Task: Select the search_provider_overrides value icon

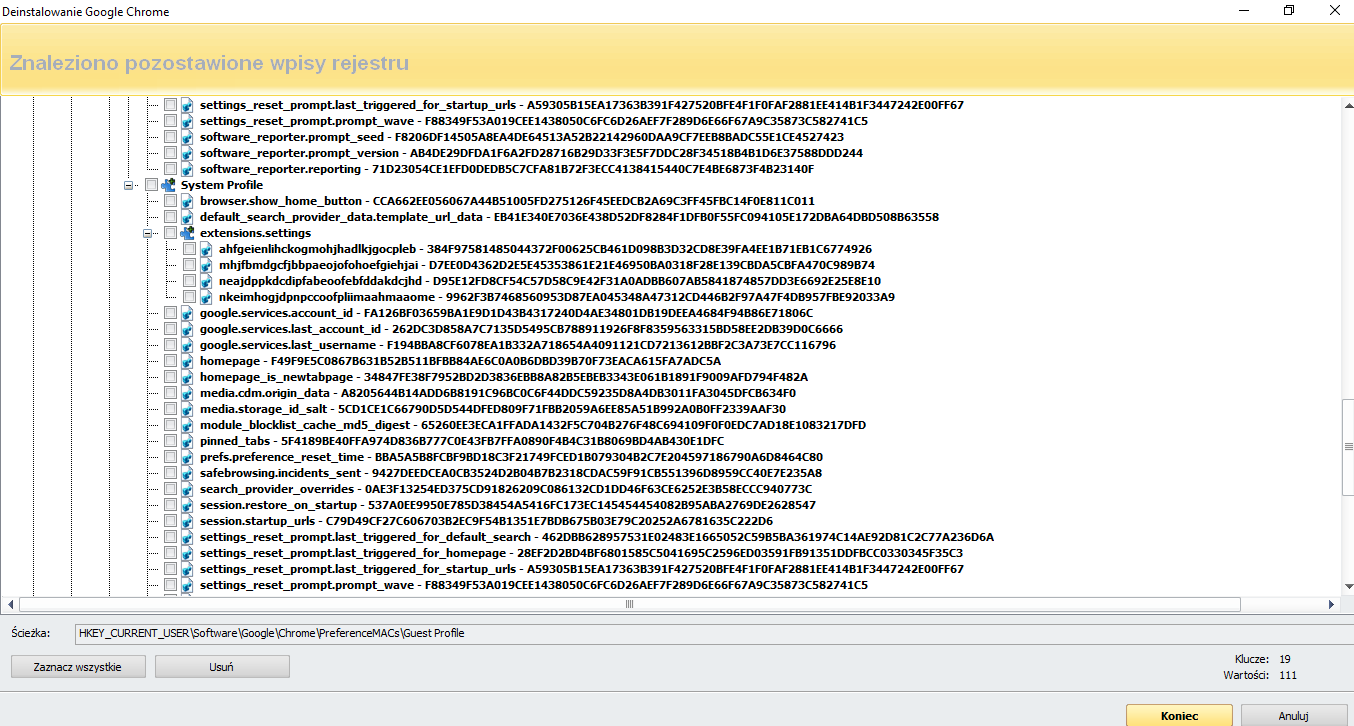Action: coord(187,489)
